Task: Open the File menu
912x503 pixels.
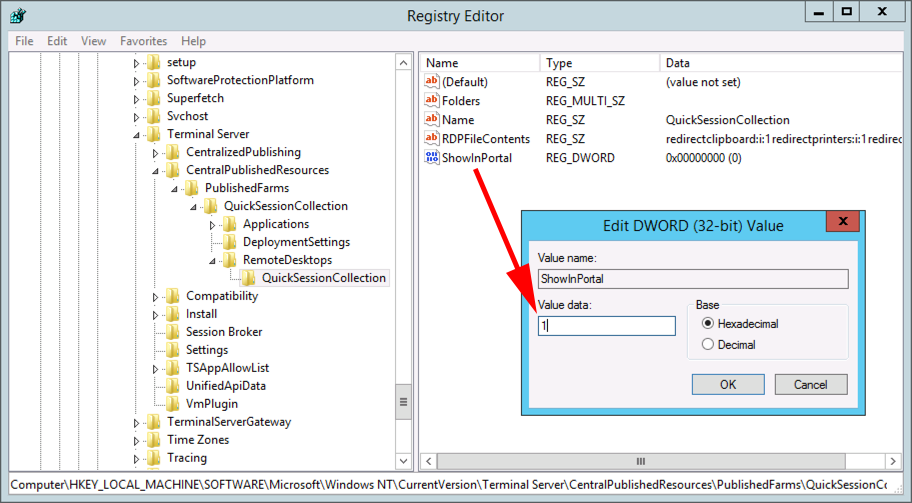Action: 24,41
